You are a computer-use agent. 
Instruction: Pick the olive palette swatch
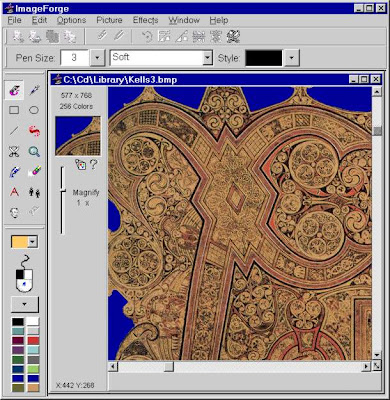coord(18,388)
